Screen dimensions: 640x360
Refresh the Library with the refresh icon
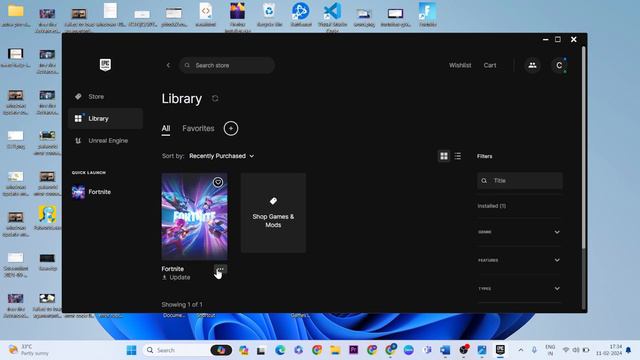[215, 98]
